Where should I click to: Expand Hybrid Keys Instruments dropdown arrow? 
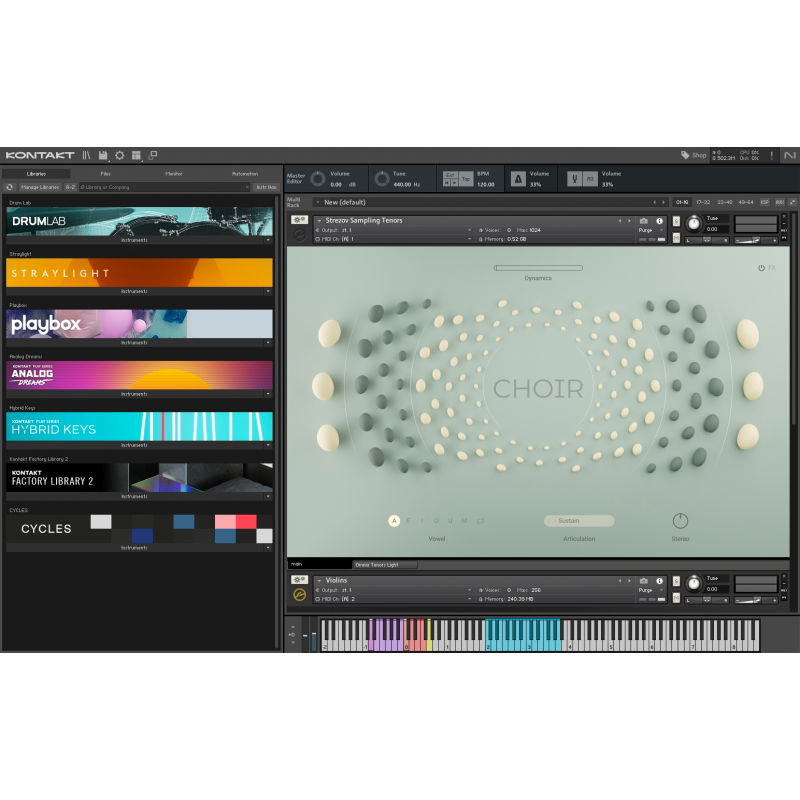pyautogui.click(x=268, y=445)
